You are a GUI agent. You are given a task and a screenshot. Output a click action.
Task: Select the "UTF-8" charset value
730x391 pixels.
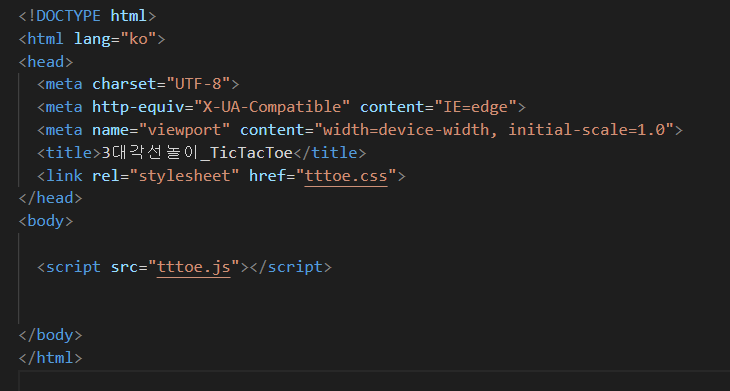coord(198,84)
